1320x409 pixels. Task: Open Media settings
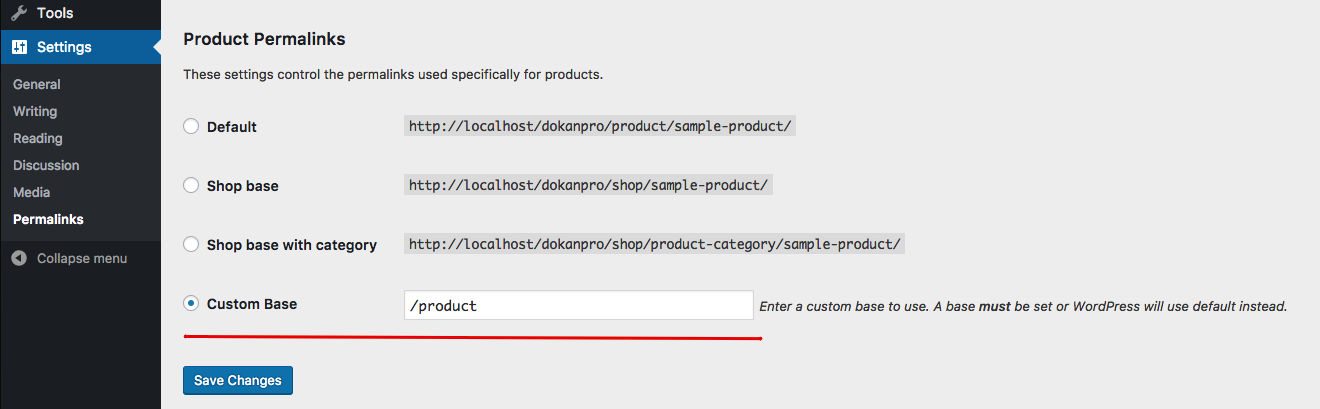(x=31, y=193)
